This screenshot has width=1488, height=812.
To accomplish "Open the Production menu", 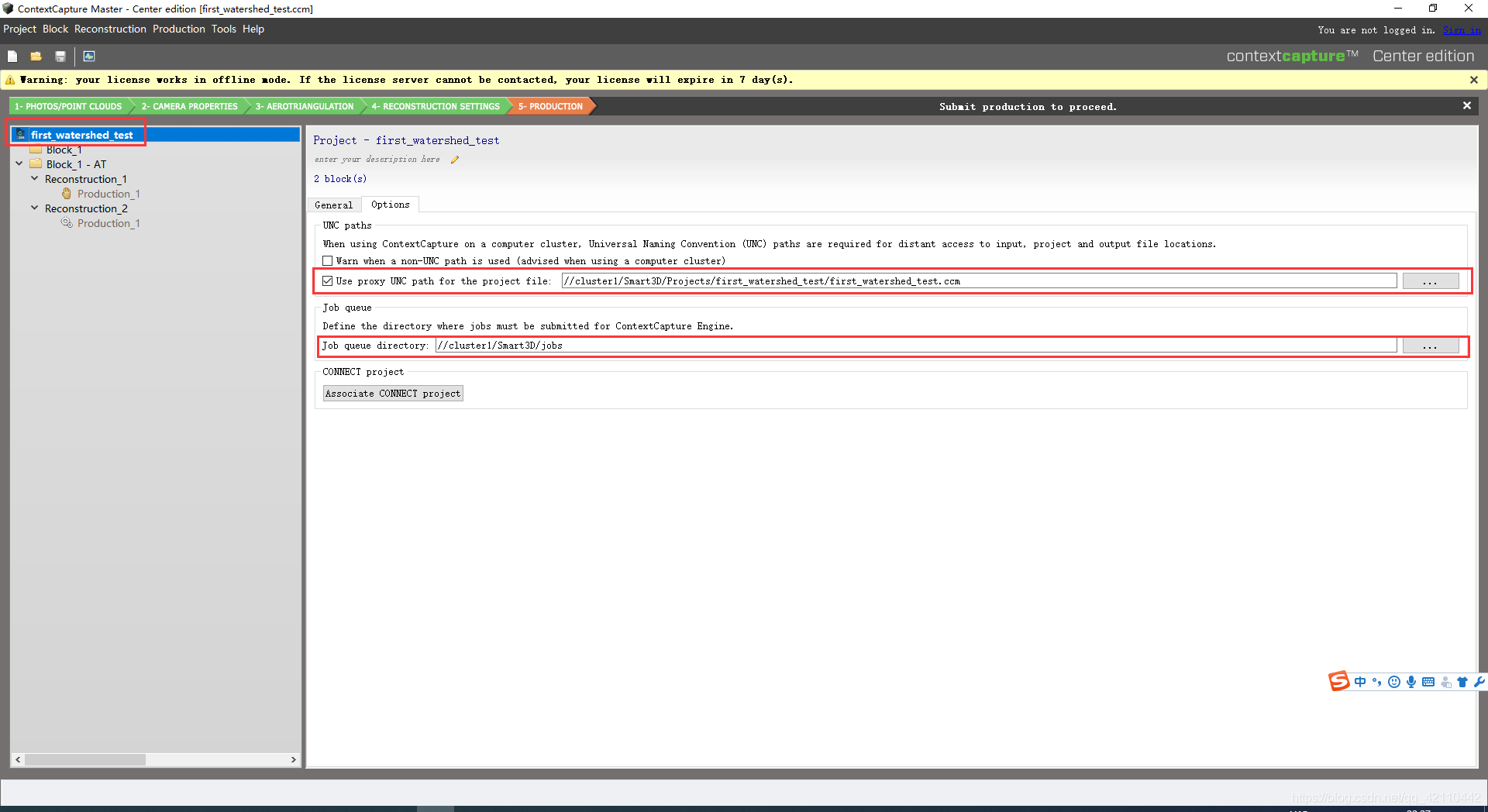I will click(x=178, y=29).
